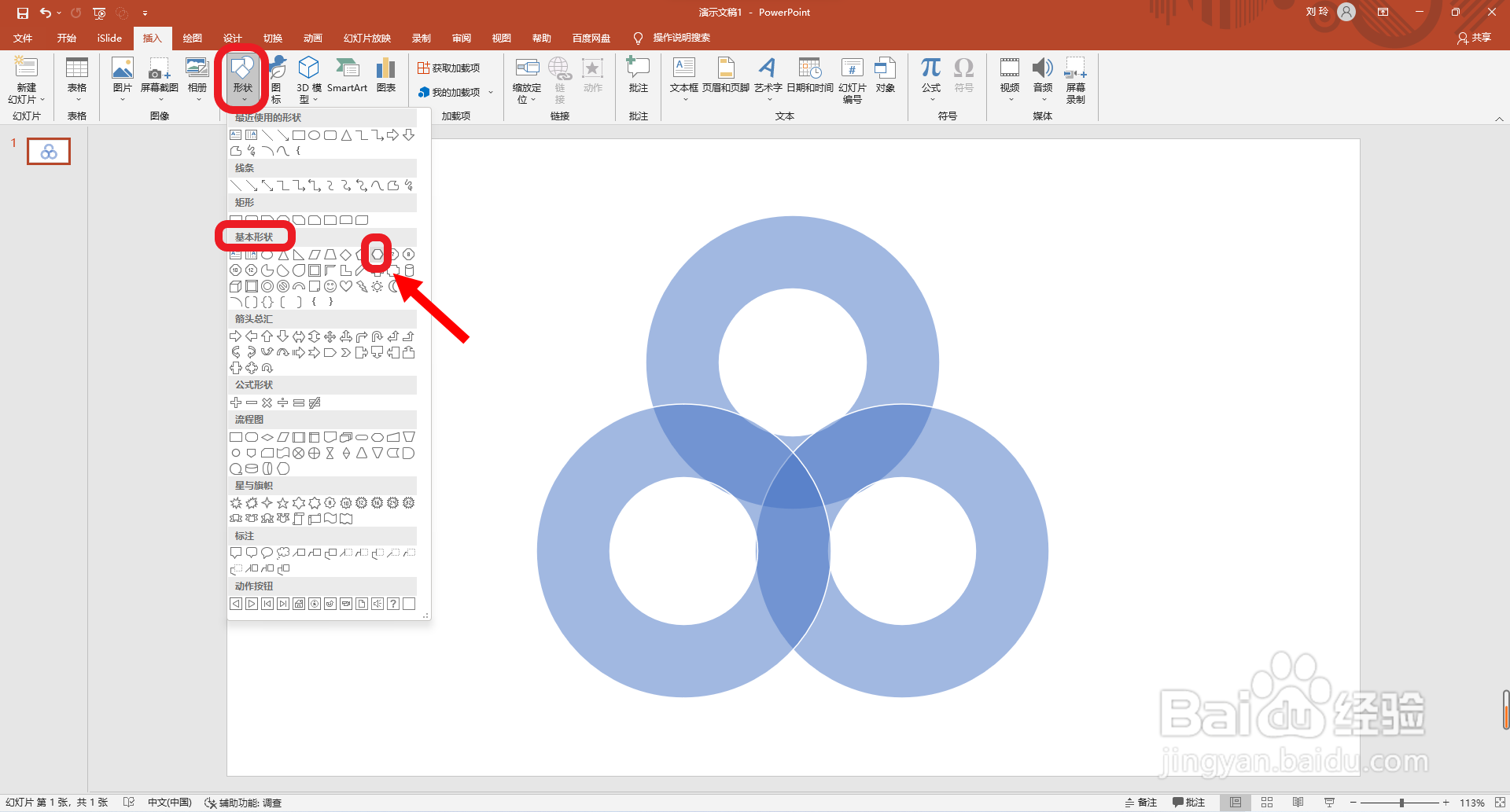1510x812 pixels.
Task: Switch to Normal view
Action: (x=1236, y=803)
